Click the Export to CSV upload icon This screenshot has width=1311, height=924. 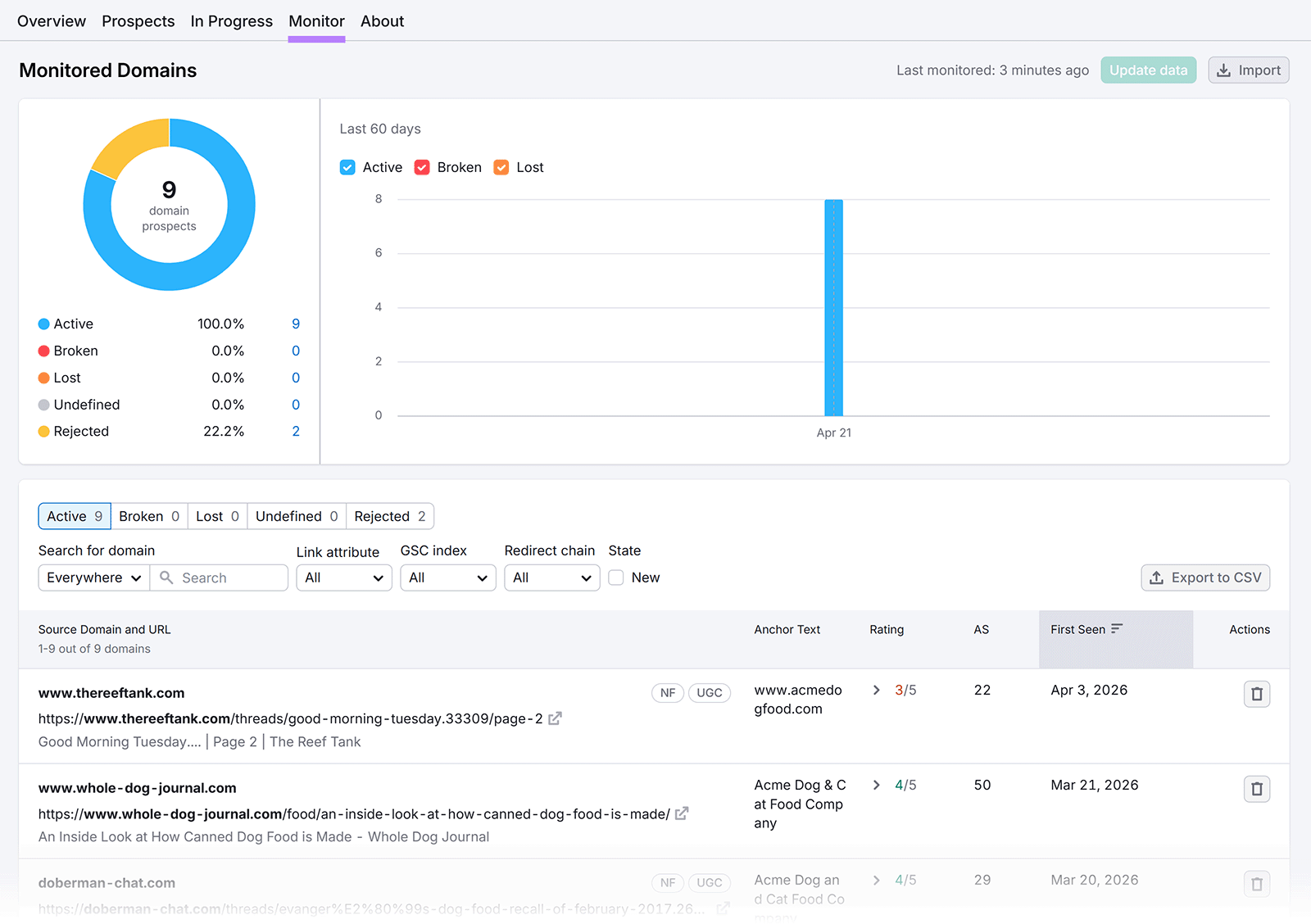pyautogui.click(x=1158, y=577)
